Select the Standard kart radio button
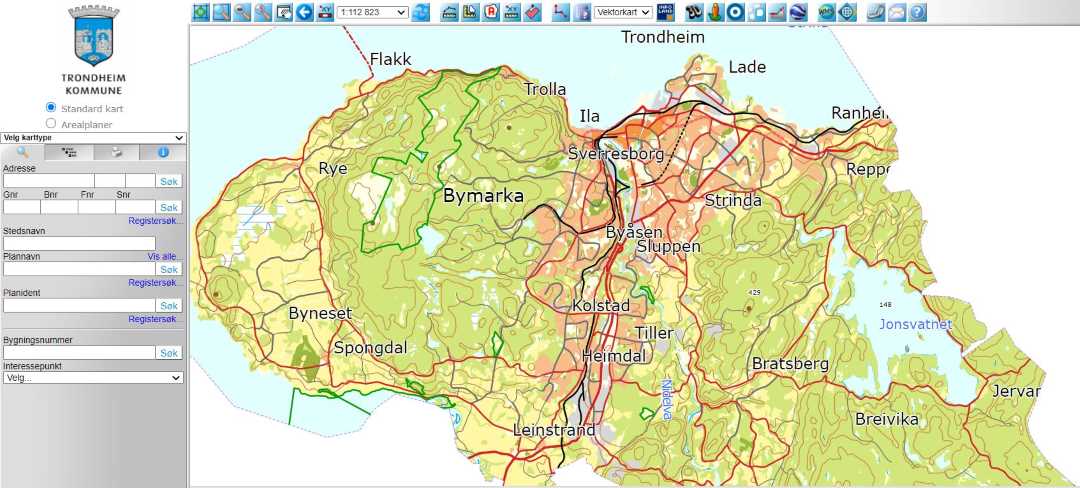 (51, 107)
